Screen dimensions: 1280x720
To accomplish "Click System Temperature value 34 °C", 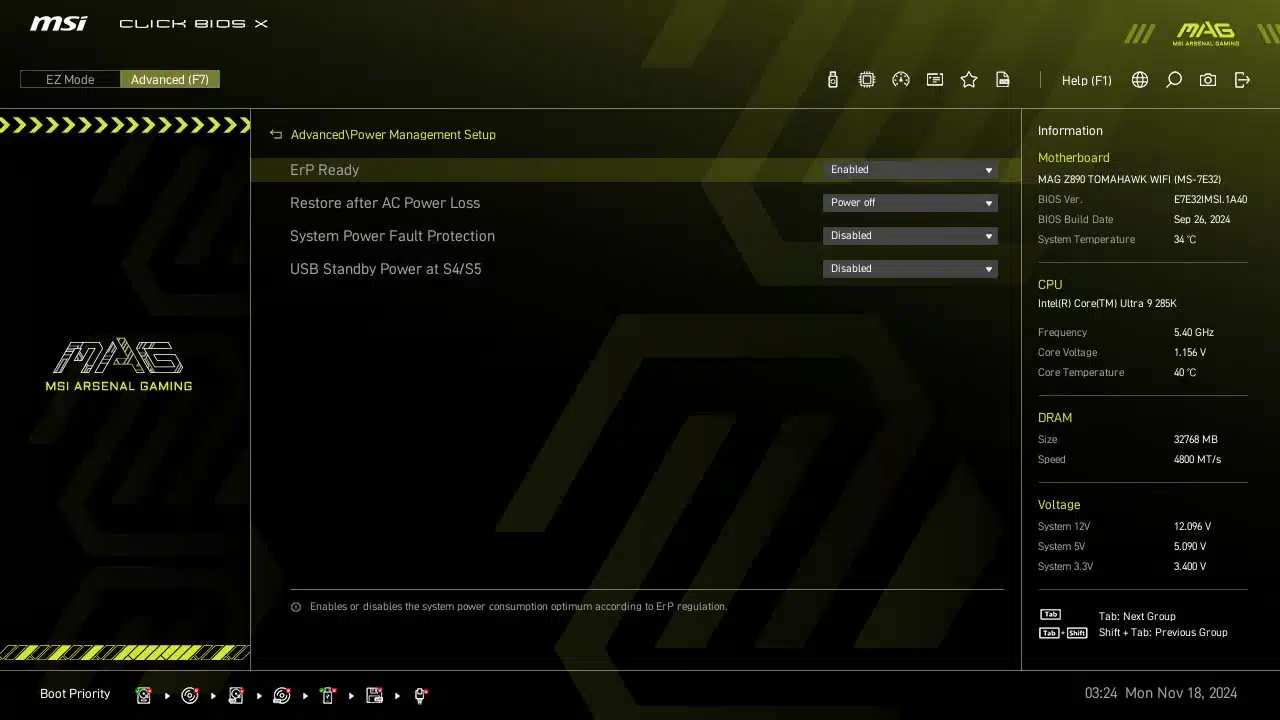I will point(1185,240).
